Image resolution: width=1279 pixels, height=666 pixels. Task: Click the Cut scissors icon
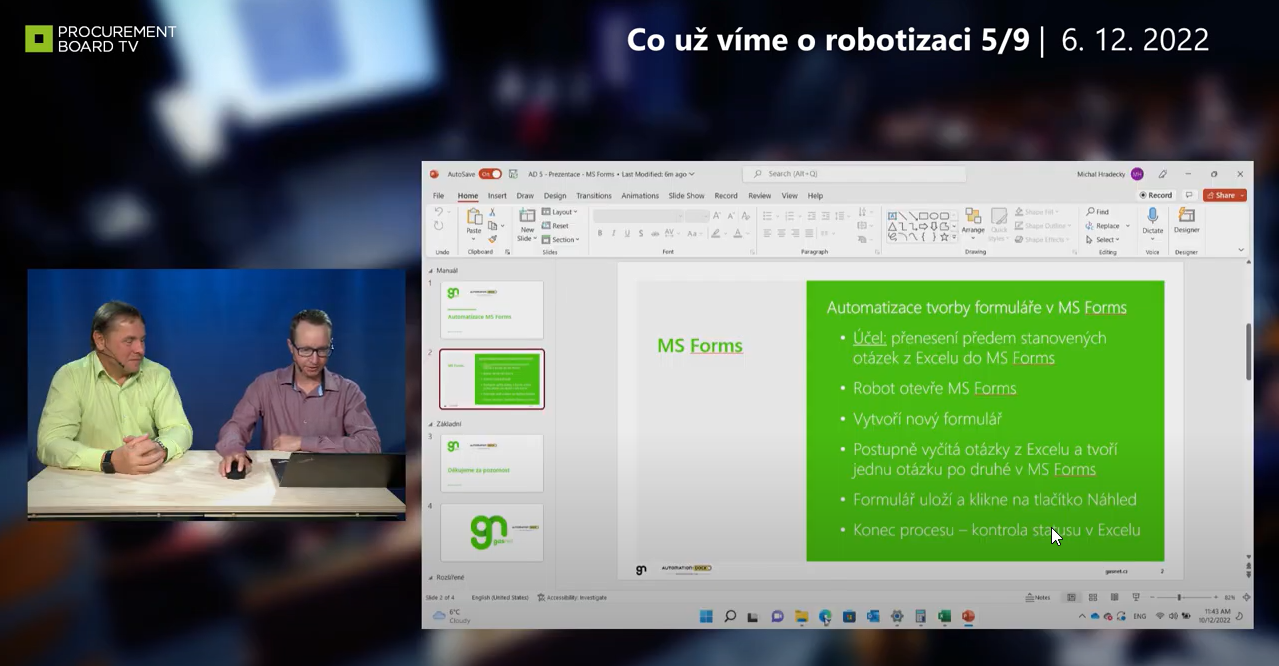[x=492, y=212]
